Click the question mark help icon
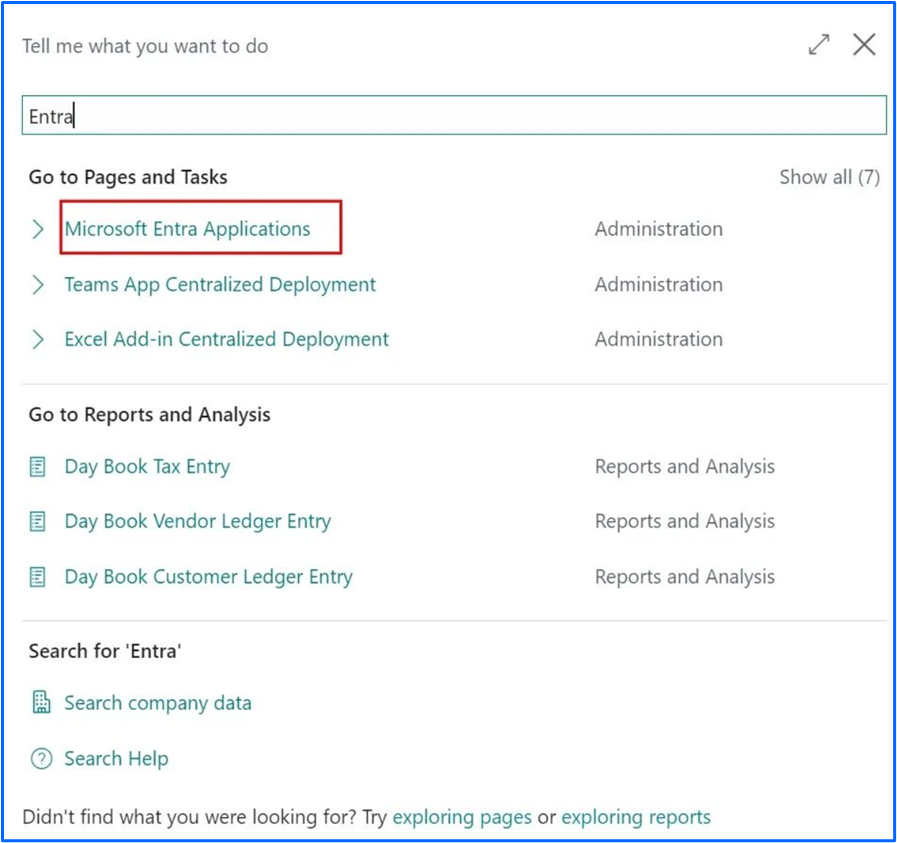 click(x=41, y=759)
